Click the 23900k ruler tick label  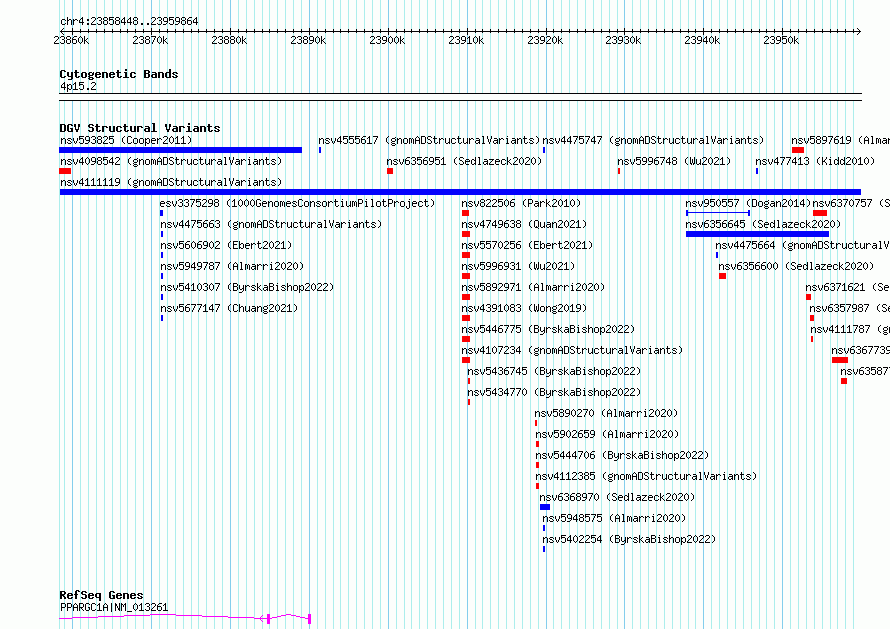(x=387, y=40)
